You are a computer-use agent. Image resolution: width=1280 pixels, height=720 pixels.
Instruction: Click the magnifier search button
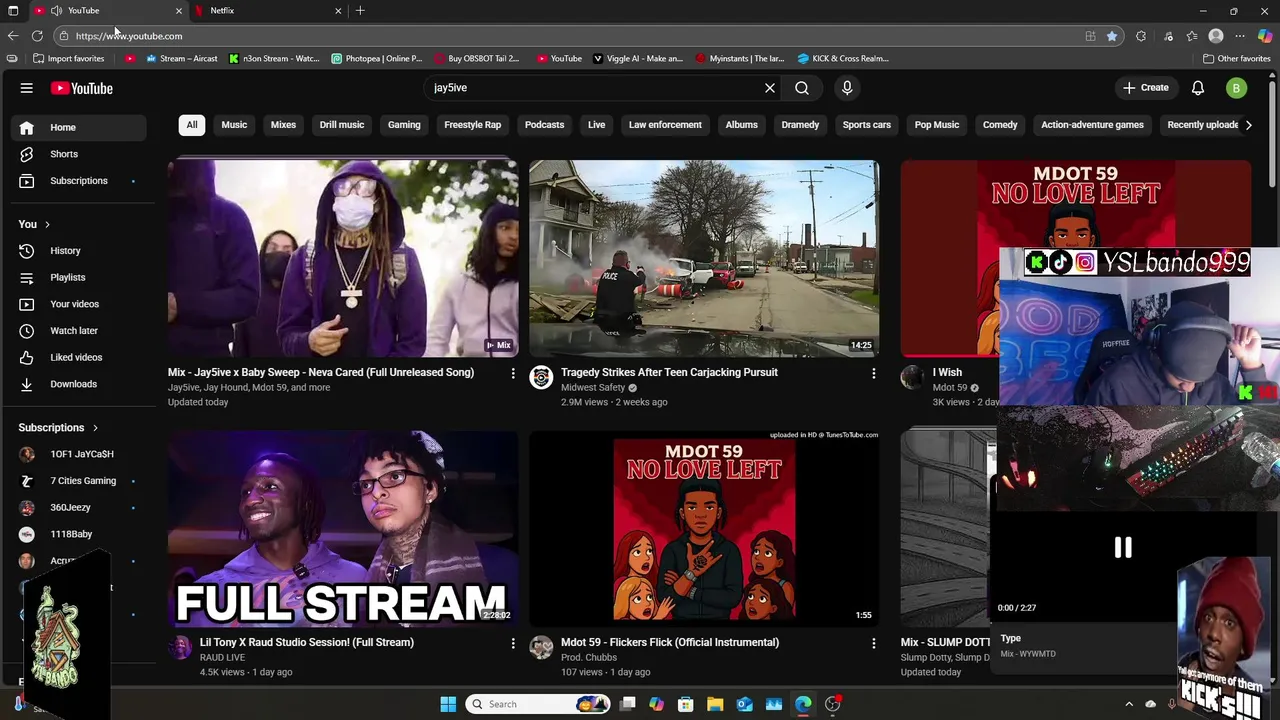click(x=802, y=88)
